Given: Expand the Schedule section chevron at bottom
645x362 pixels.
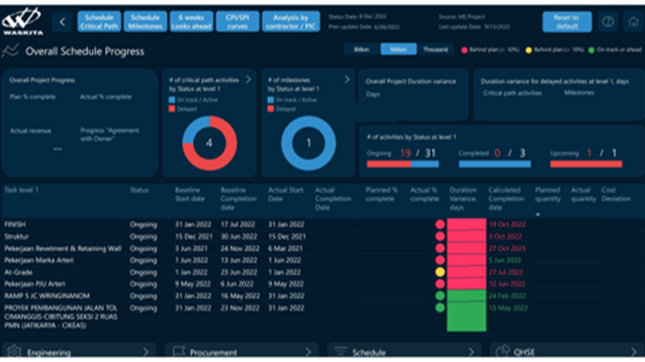Looking at the screenshot, I should [x=471, y=352].
